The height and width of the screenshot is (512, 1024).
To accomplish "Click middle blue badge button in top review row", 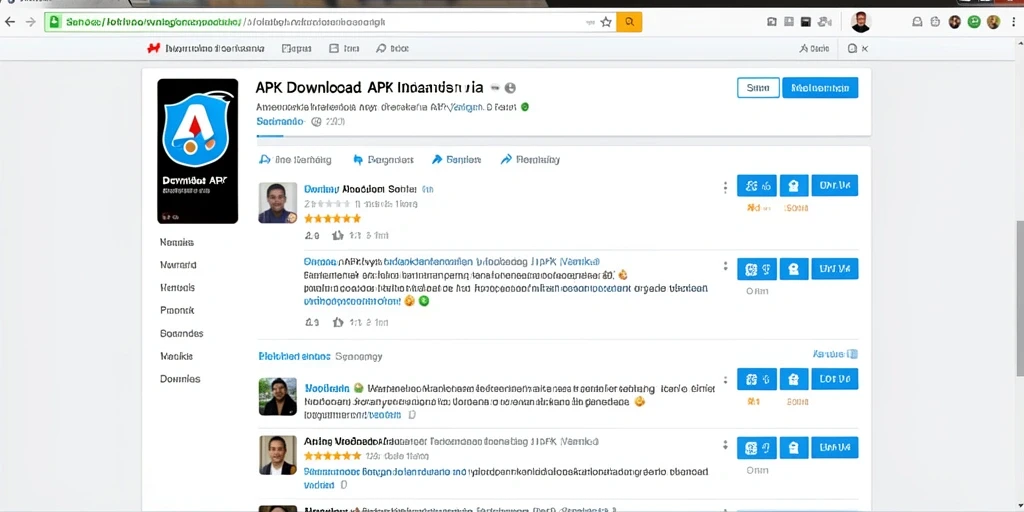I will click(793, 185).
